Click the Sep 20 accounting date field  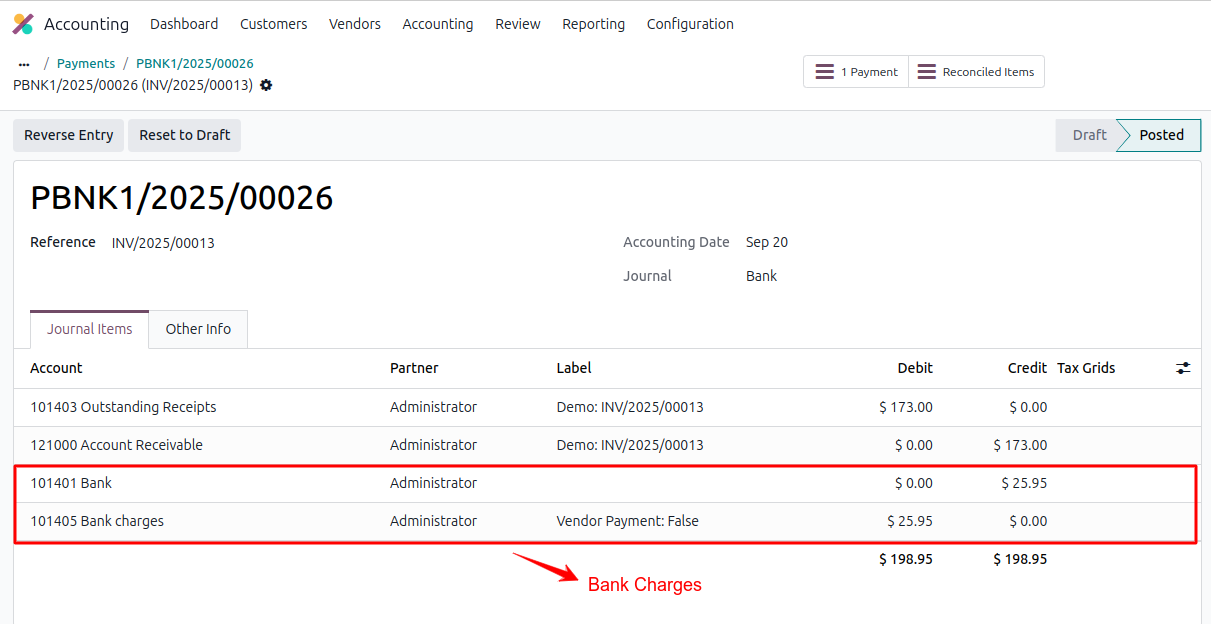[766, 242]
